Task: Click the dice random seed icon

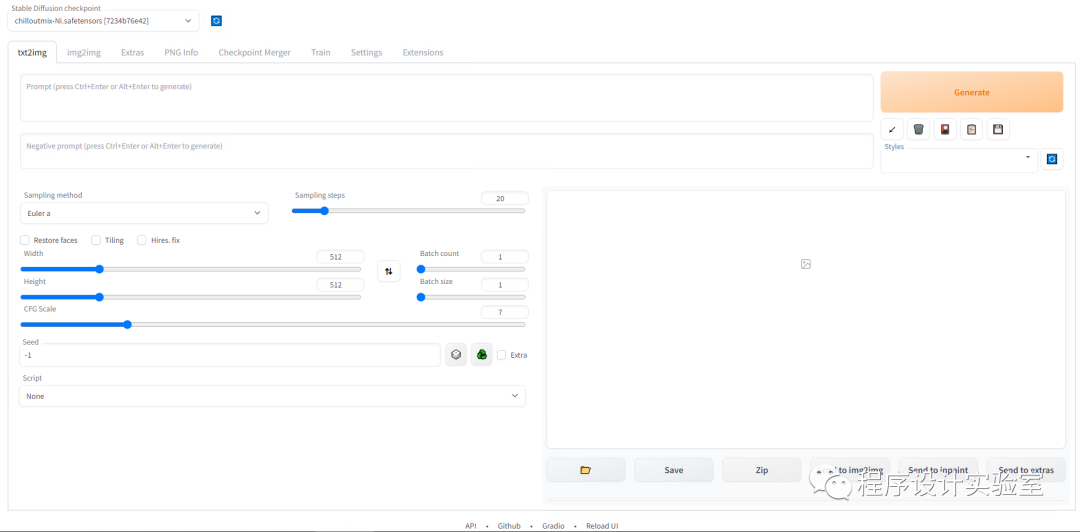Action: [x=456, y=354]
